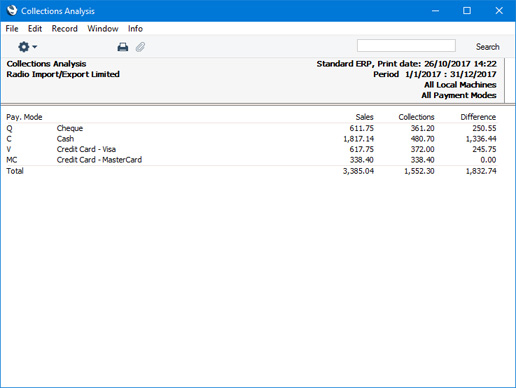516x388 pixels.
Task: Open the Window menu
Action: (103, 29)
